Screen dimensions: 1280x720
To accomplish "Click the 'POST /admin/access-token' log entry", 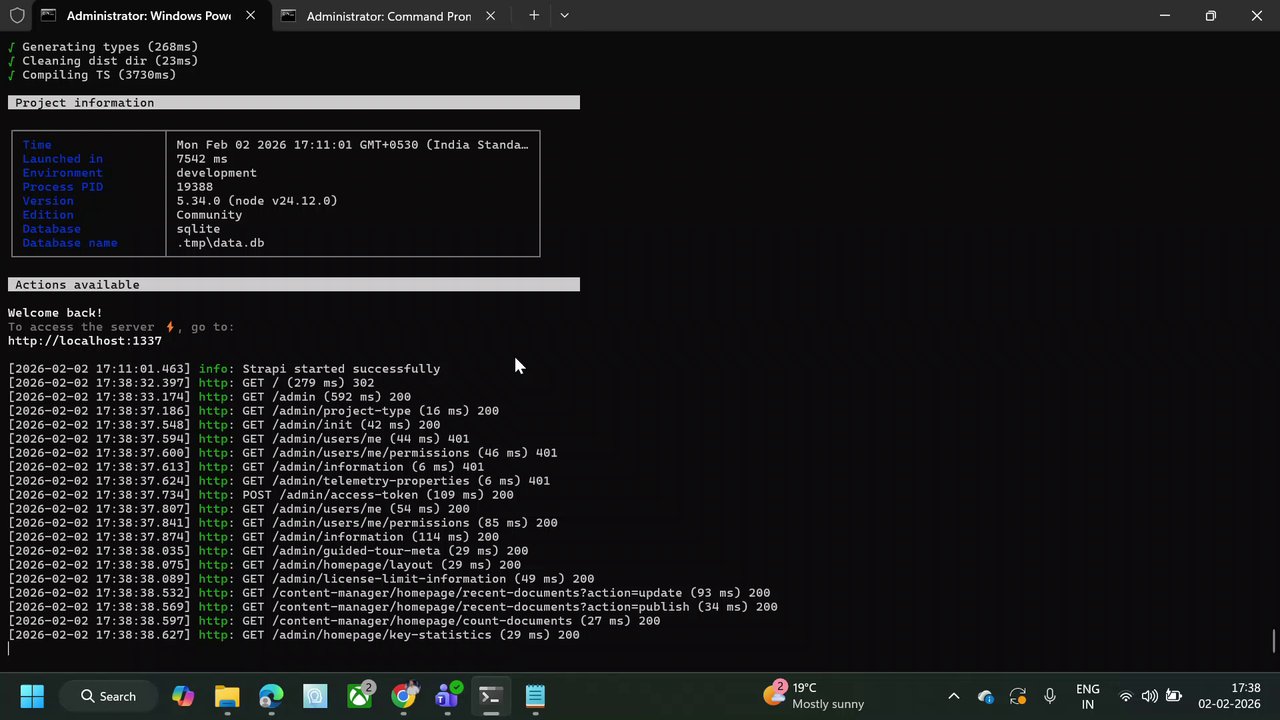I will (x=261, y=495).
